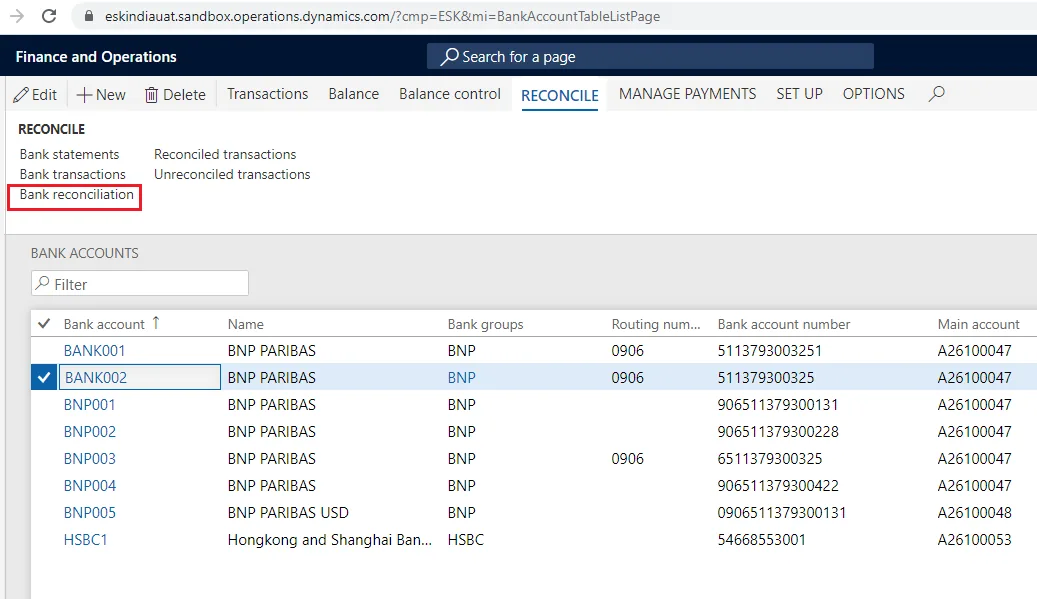
Task: Click account number 906511379300228
Action: [x=778, y=432]
